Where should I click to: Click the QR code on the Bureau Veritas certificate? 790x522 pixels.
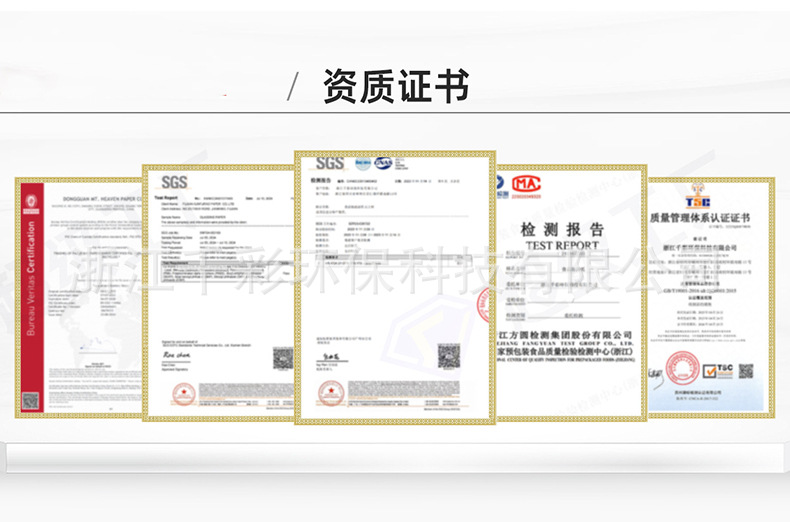pos(30,401)
